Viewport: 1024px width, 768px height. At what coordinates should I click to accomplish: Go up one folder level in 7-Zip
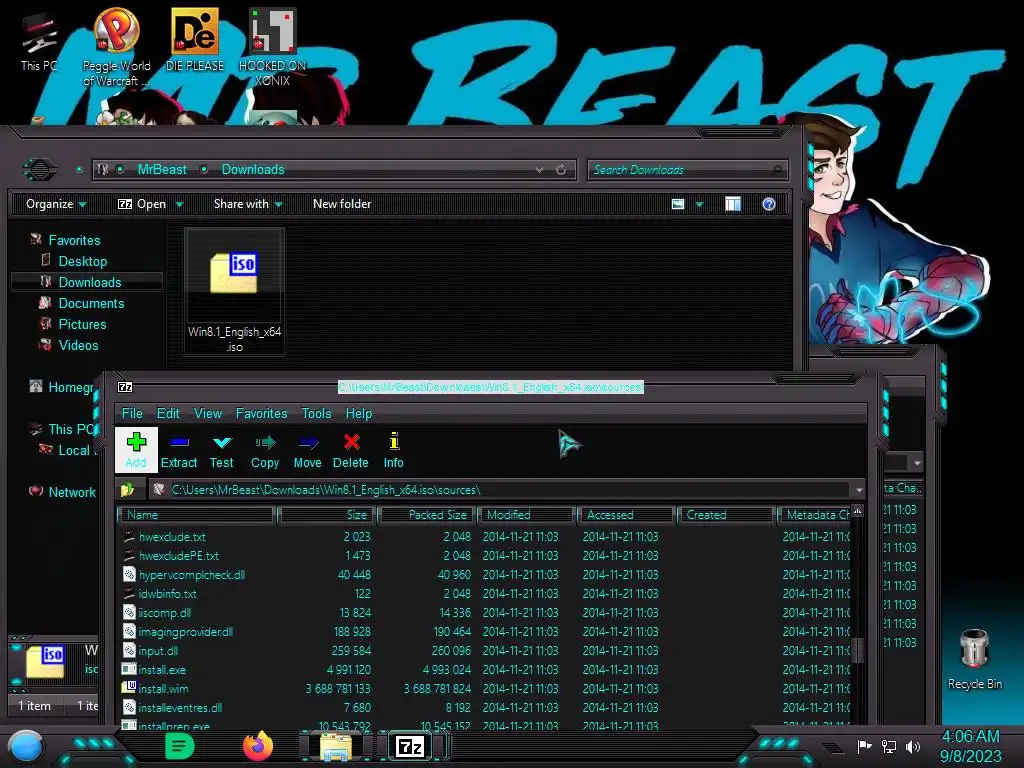127,489
